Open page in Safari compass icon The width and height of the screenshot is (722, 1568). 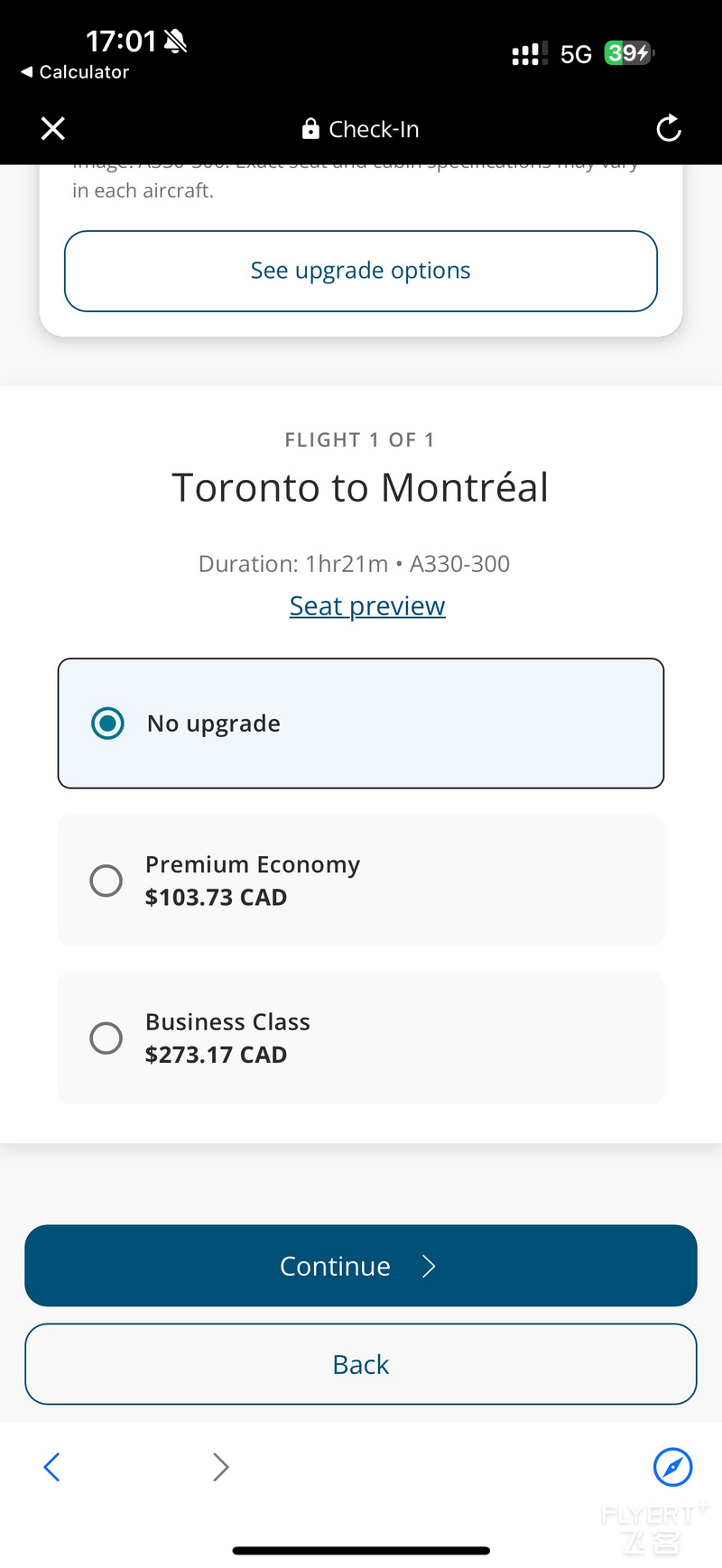(672, 1467)
